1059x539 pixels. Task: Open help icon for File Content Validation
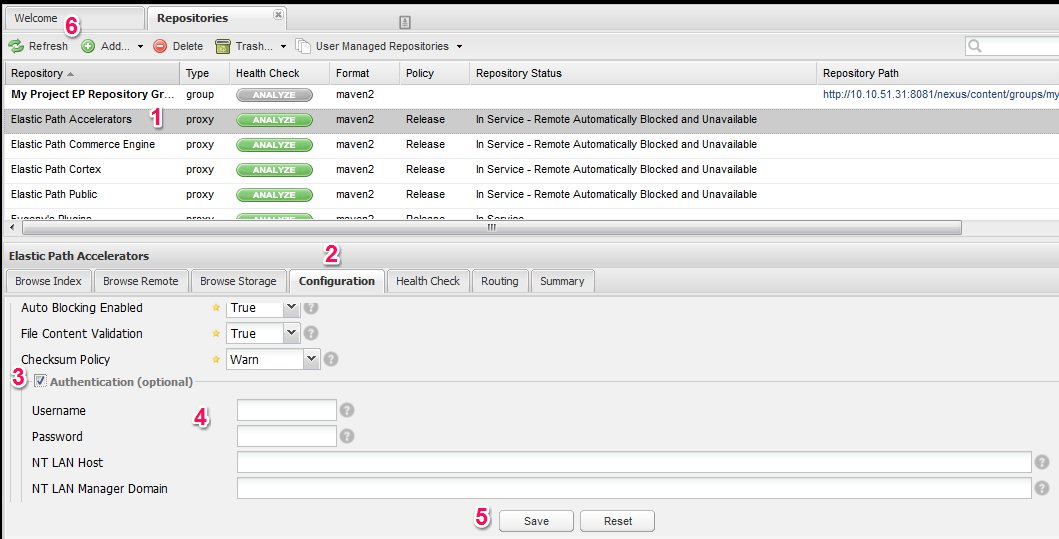coord(311,333)
